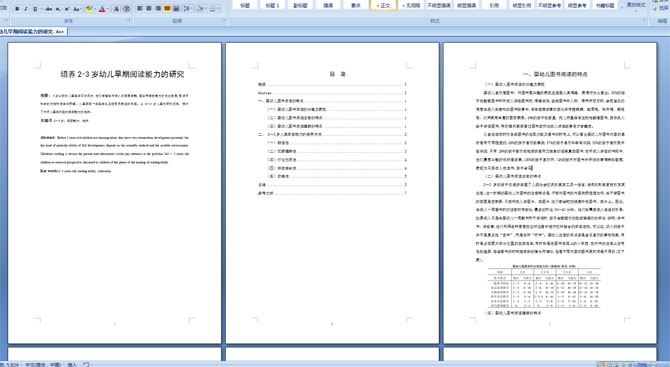Viewport: 670px width, 367px height.
Task: Toggle italic formatting button
Action: point(26,9)
